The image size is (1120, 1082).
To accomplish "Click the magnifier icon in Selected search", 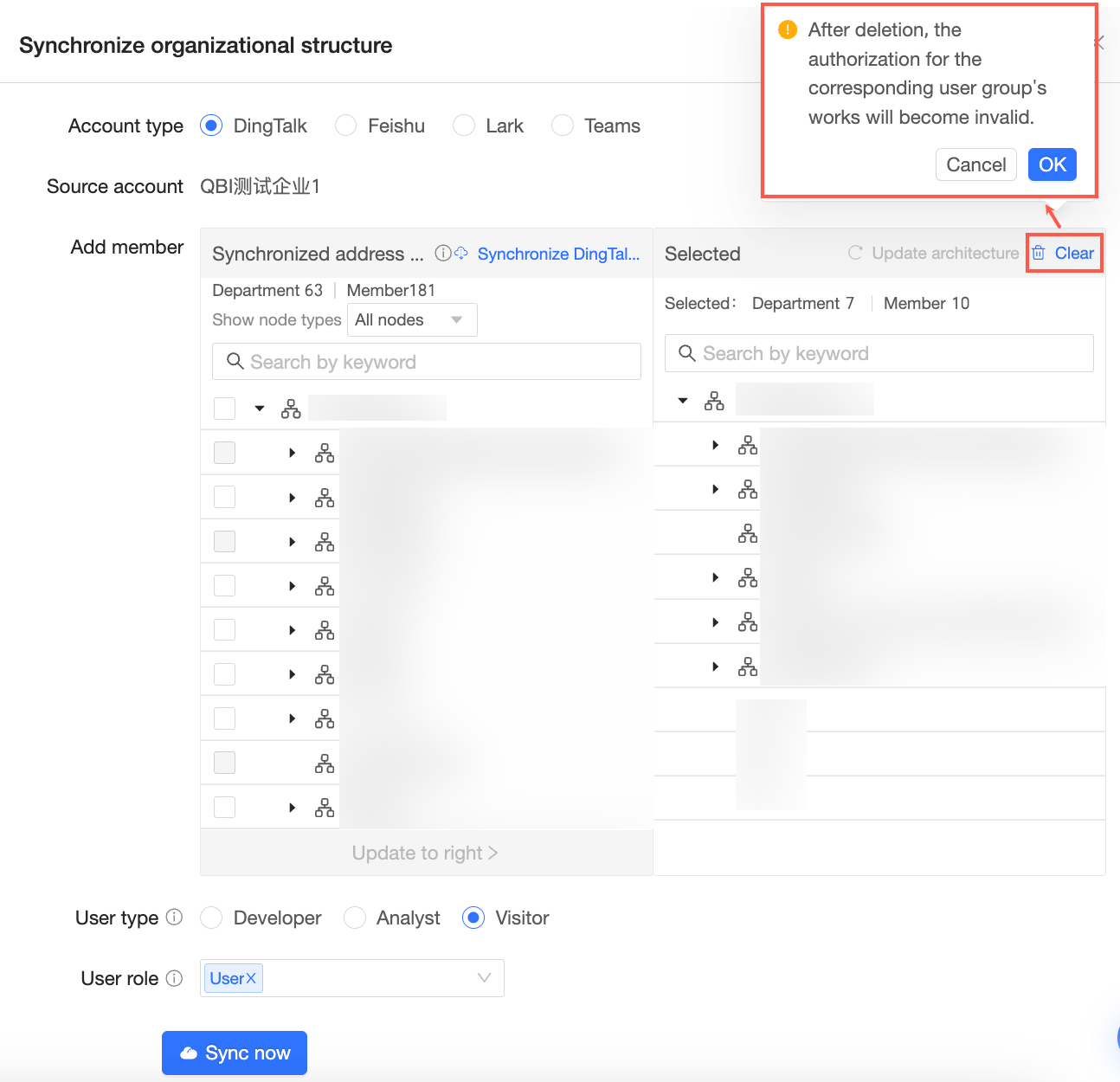I will (x=687, y=353).
